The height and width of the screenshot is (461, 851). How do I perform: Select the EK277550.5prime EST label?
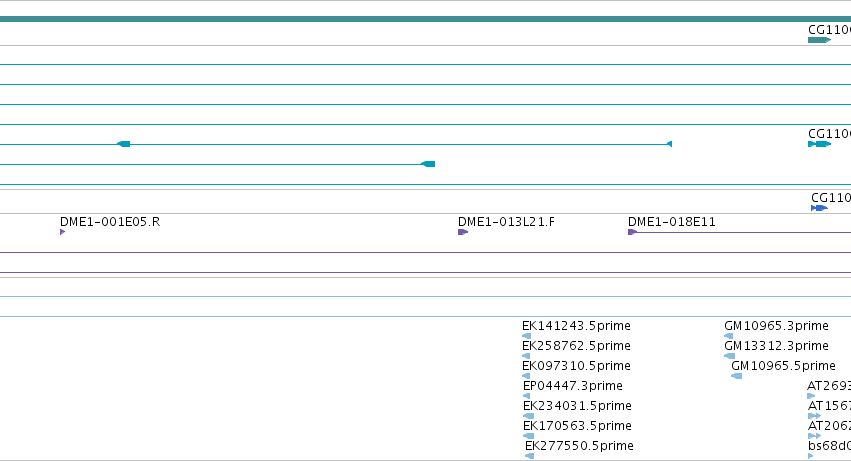coord(580,446)
